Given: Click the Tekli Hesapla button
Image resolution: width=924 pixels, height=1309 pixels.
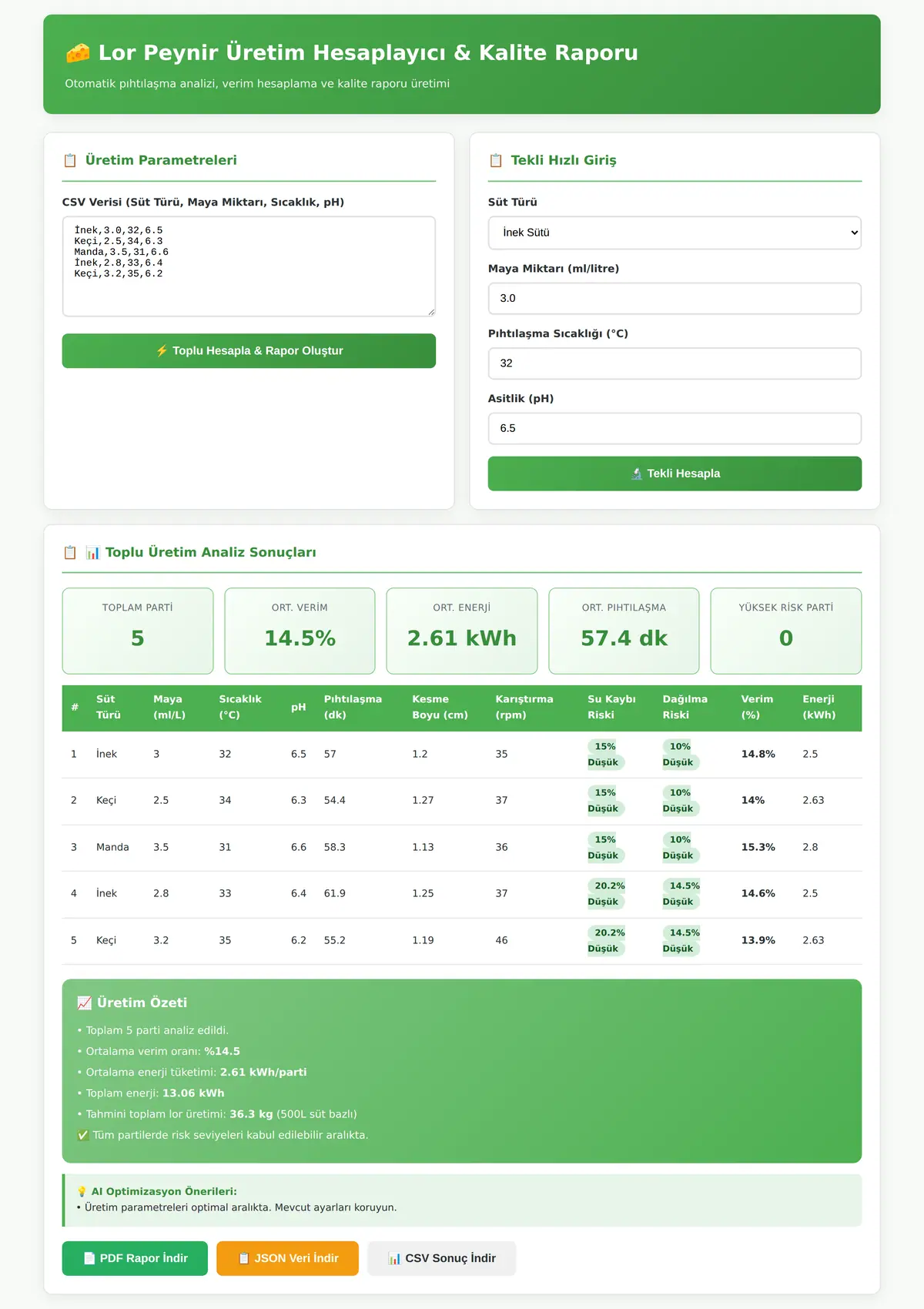Looking at the screenshot, I should tap(675, 474).
